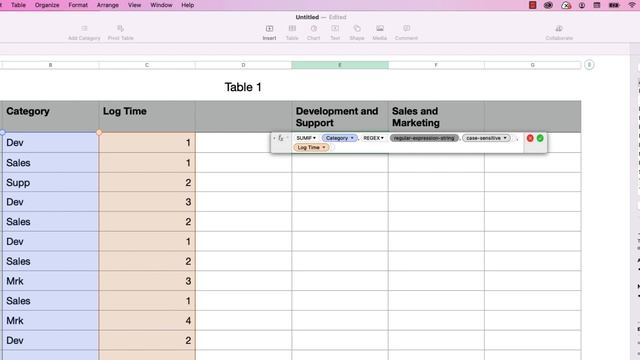Click the circular account icon in menu bar
Viewport: 640px width, 360px height.
(x=582, y=5)
